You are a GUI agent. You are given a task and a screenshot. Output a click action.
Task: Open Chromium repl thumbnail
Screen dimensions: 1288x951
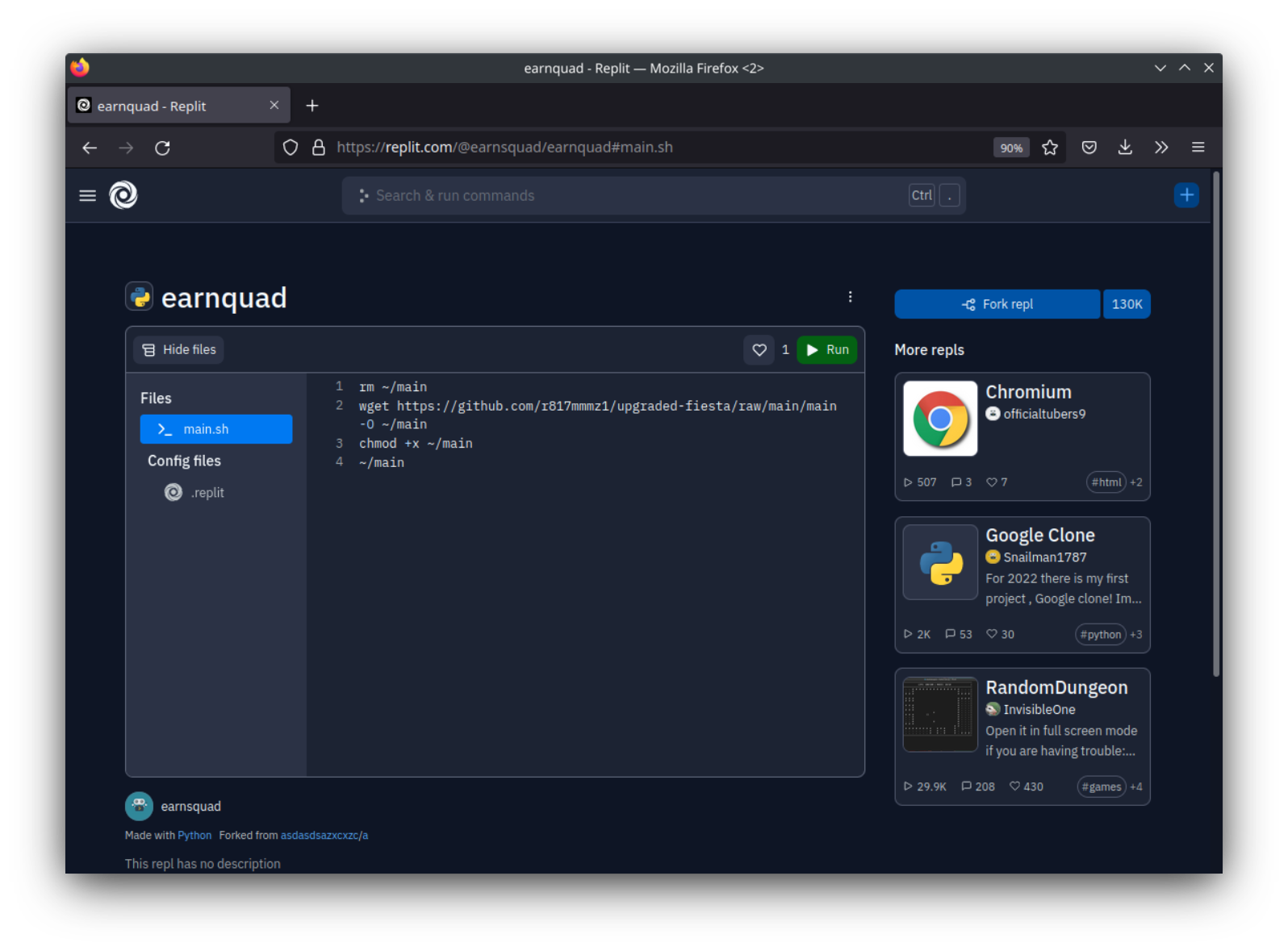[x=940, y=419]
